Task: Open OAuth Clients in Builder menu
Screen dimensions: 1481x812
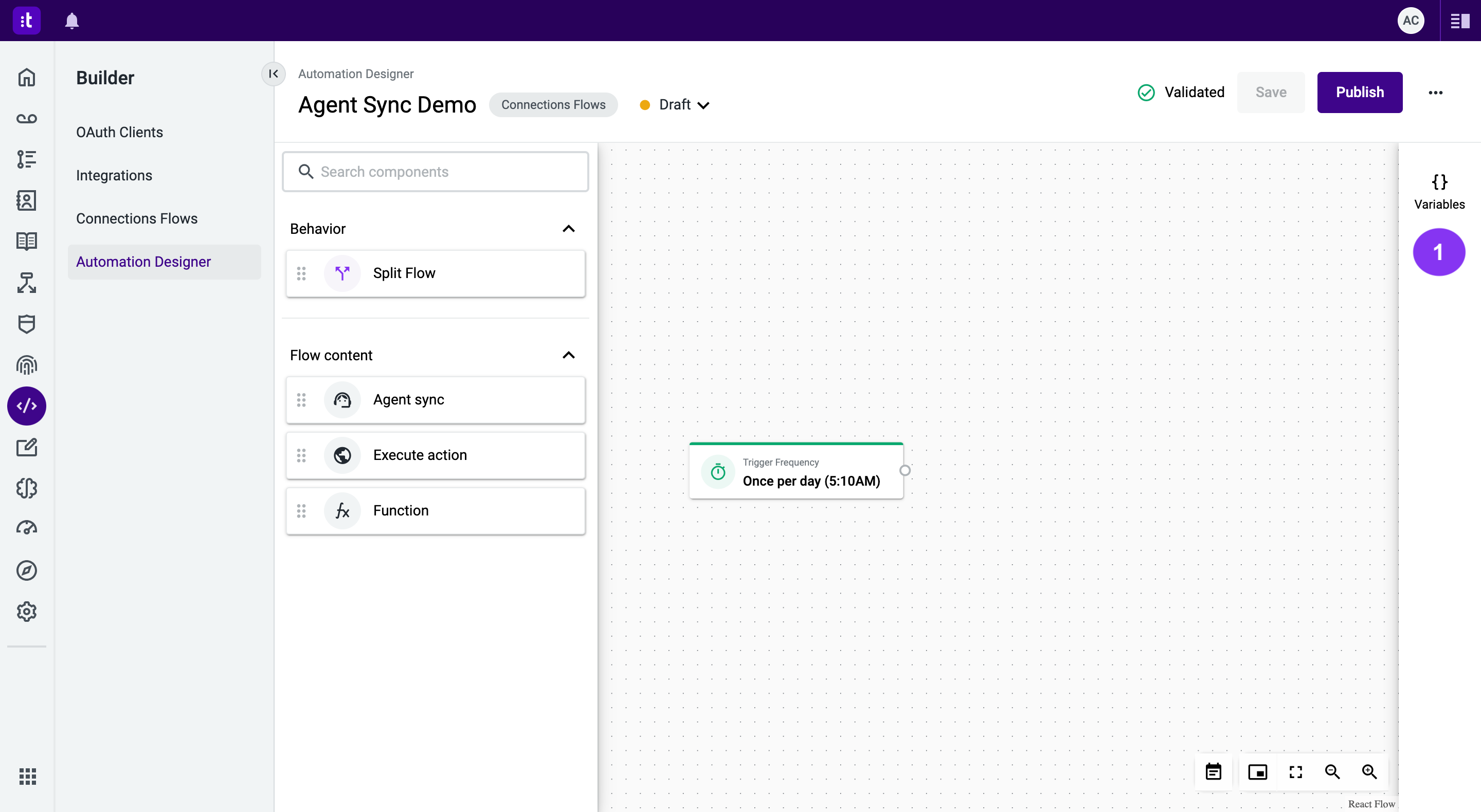Action: tap(120, 132)
